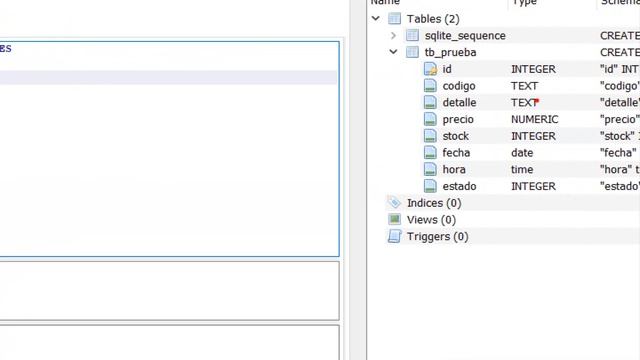Collapse the Tables (2) node
This screenshot has width=640, height=360.
pyautogui.click(x=376, y=18)
